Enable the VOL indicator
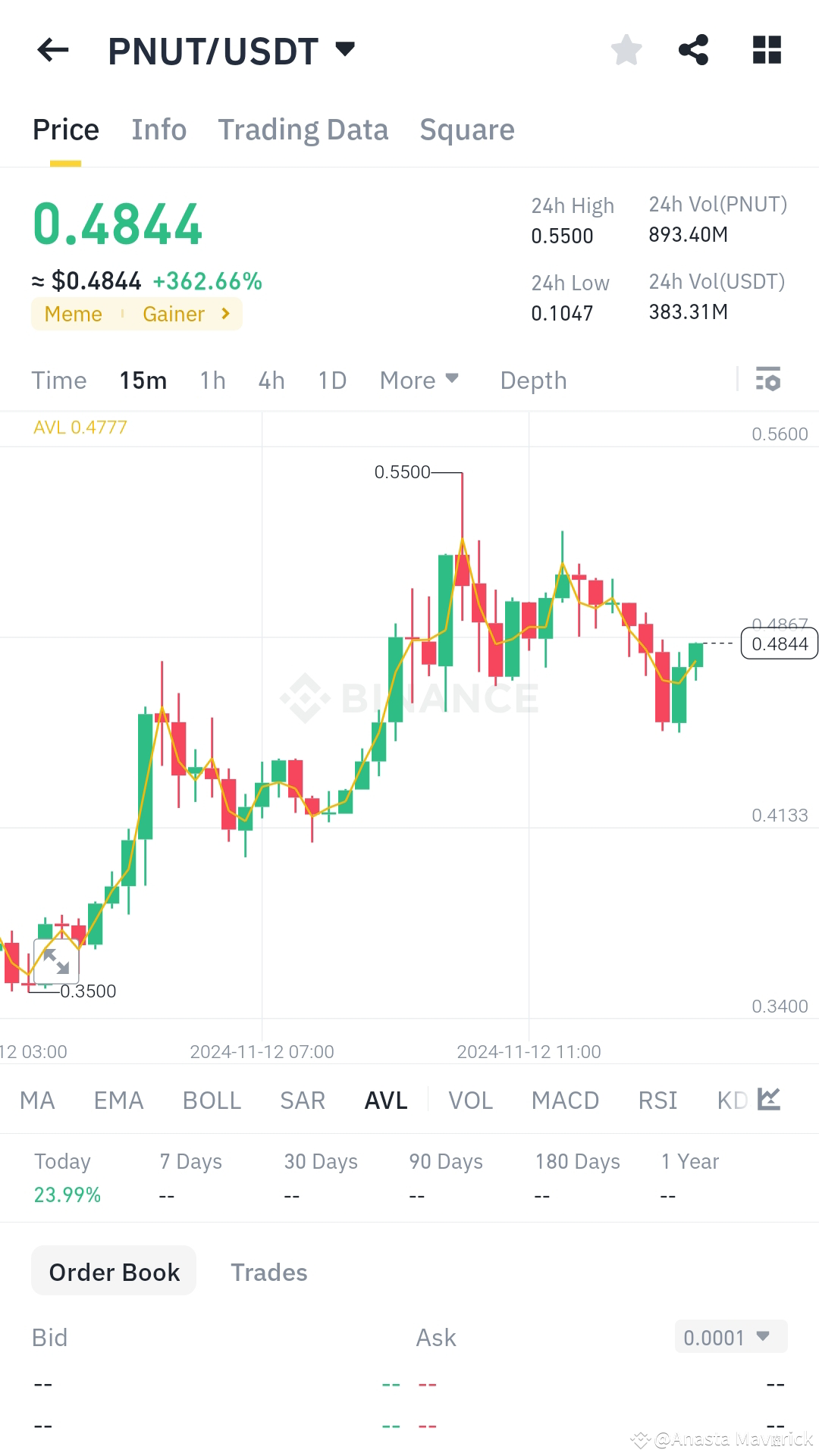 [x=470, y=1100]
